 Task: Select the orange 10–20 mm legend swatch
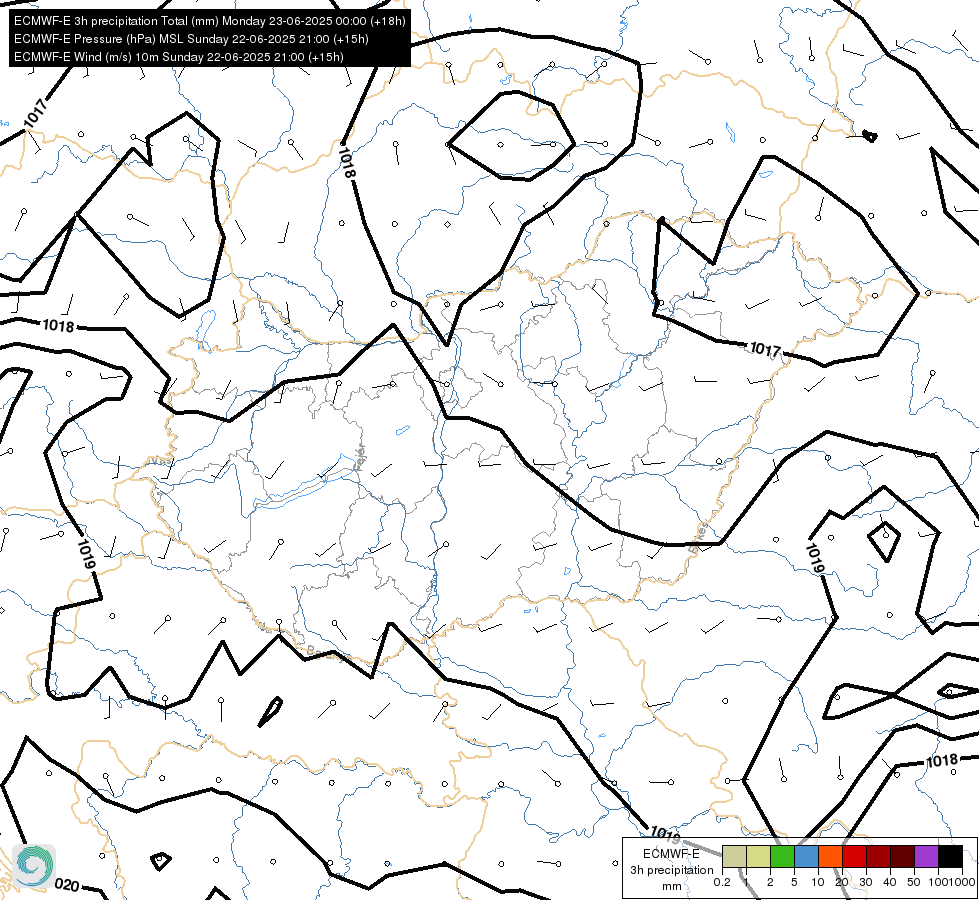[x=830, y=857]
